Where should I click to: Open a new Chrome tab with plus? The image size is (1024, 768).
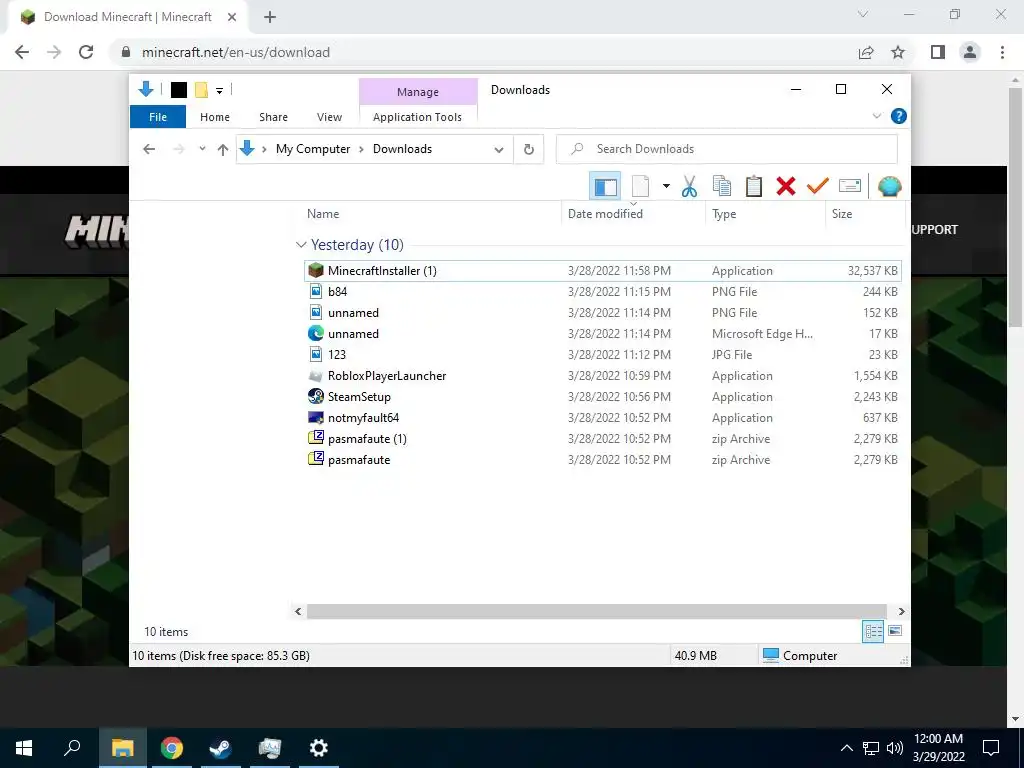click(x=270, y=18)
